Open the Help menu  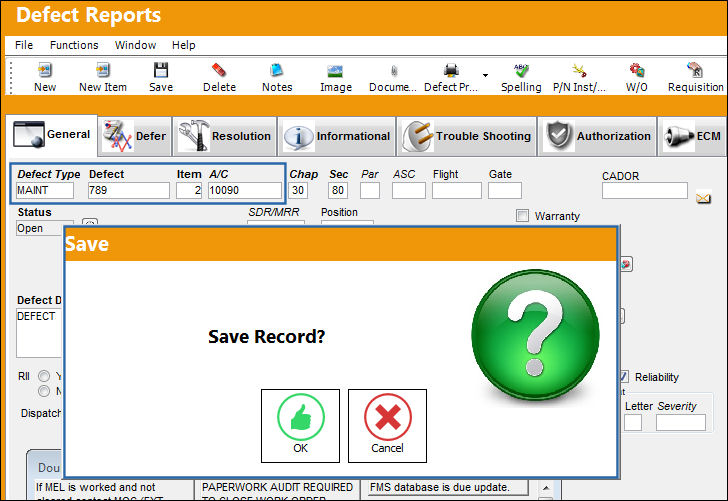(x=183, y=45)
